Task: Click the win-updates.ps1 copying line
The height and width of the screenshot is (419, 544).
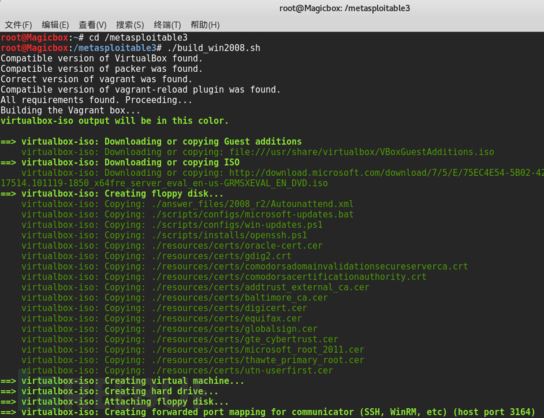Action: point(172,225)
